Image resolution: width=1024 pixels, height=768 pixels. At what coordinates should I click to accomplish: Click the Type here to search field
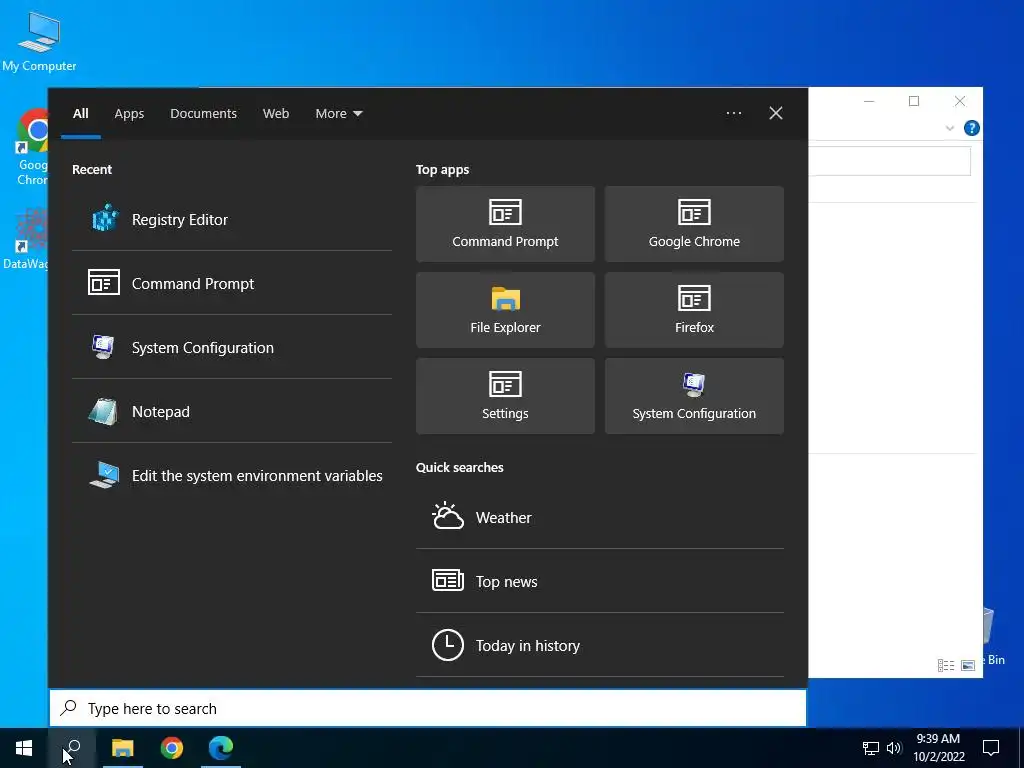coord(428,708)
